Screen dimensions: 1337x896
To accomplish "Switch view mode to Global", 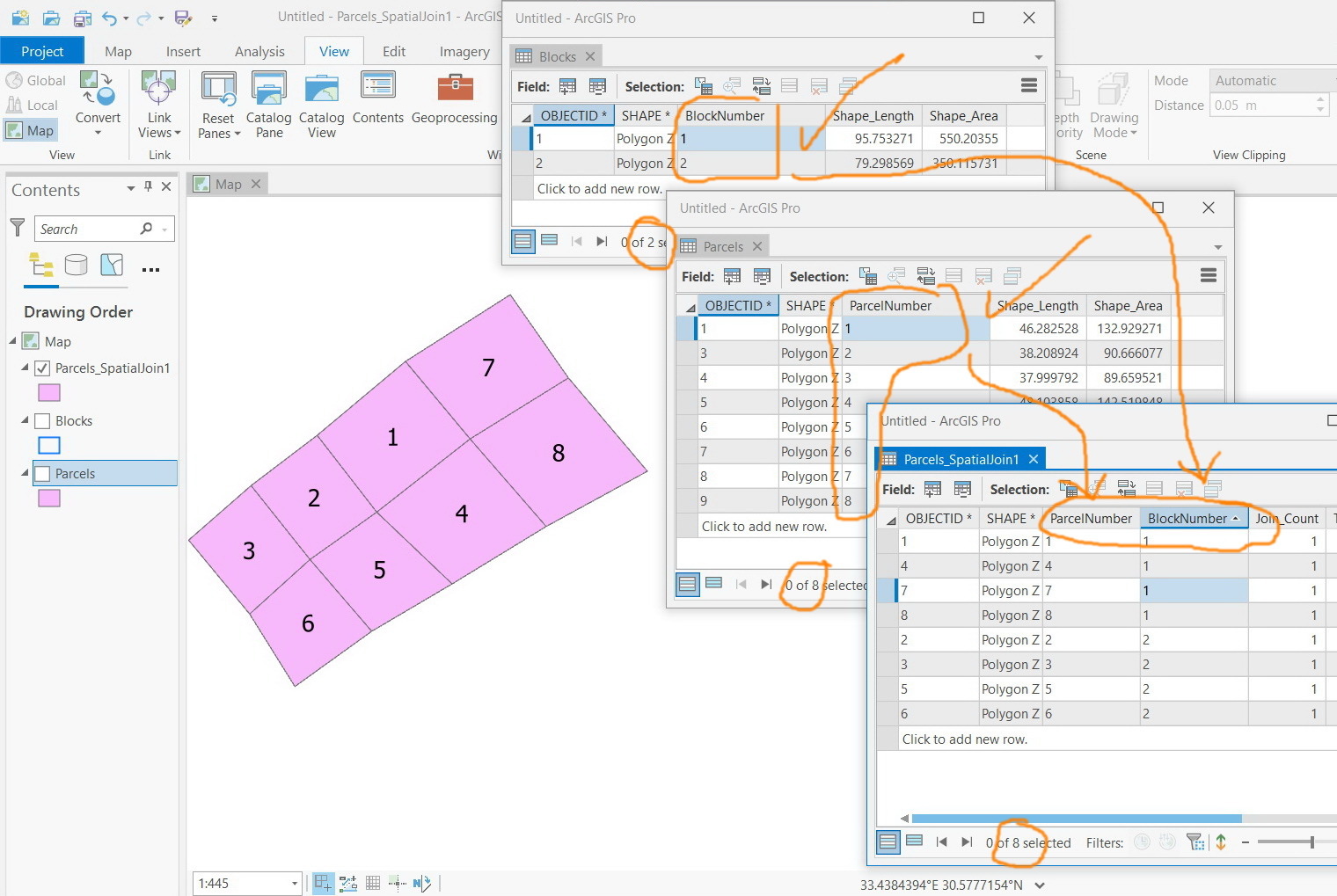I will [36, 80].
